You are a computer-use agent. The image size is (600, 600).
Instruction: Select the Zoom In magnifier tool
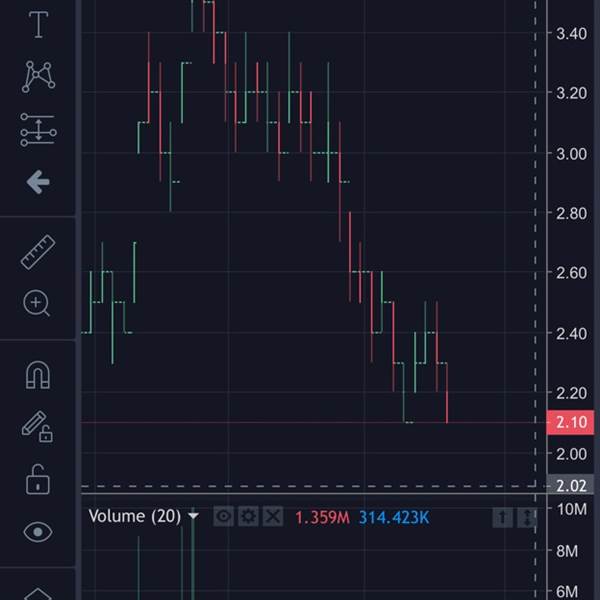(37, 303)
